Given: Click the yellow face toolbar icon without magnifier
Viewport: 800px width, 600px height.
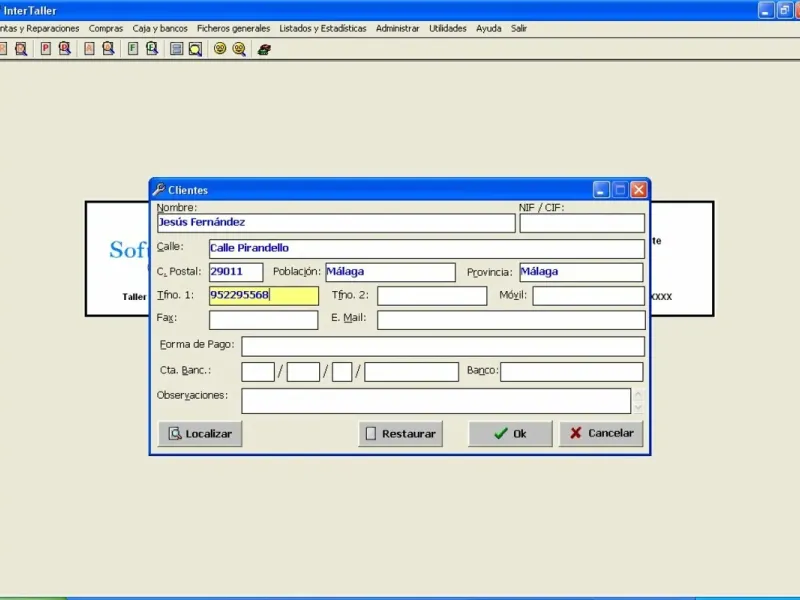Looking at the screenshot, I should pyautogui.click(x=220, y=48).
